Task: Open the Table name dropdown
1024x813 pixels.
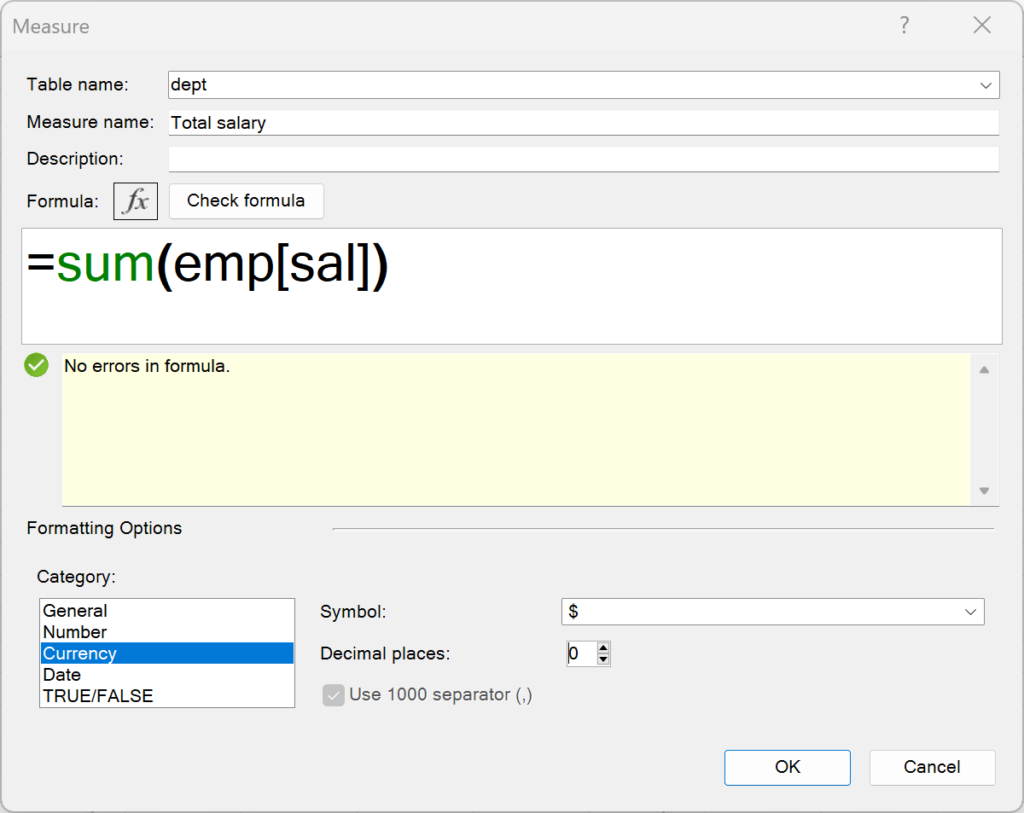Action: (x=985, y=85)
